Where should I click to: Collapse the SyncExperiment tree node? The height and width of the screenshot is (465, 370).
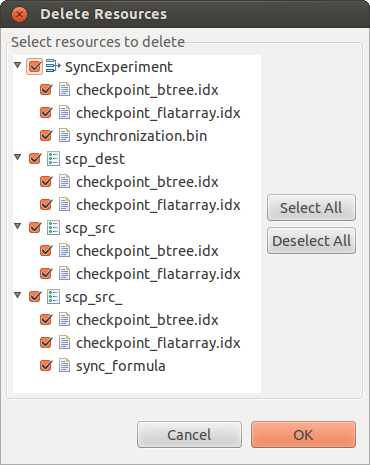(x=18, y=65)
